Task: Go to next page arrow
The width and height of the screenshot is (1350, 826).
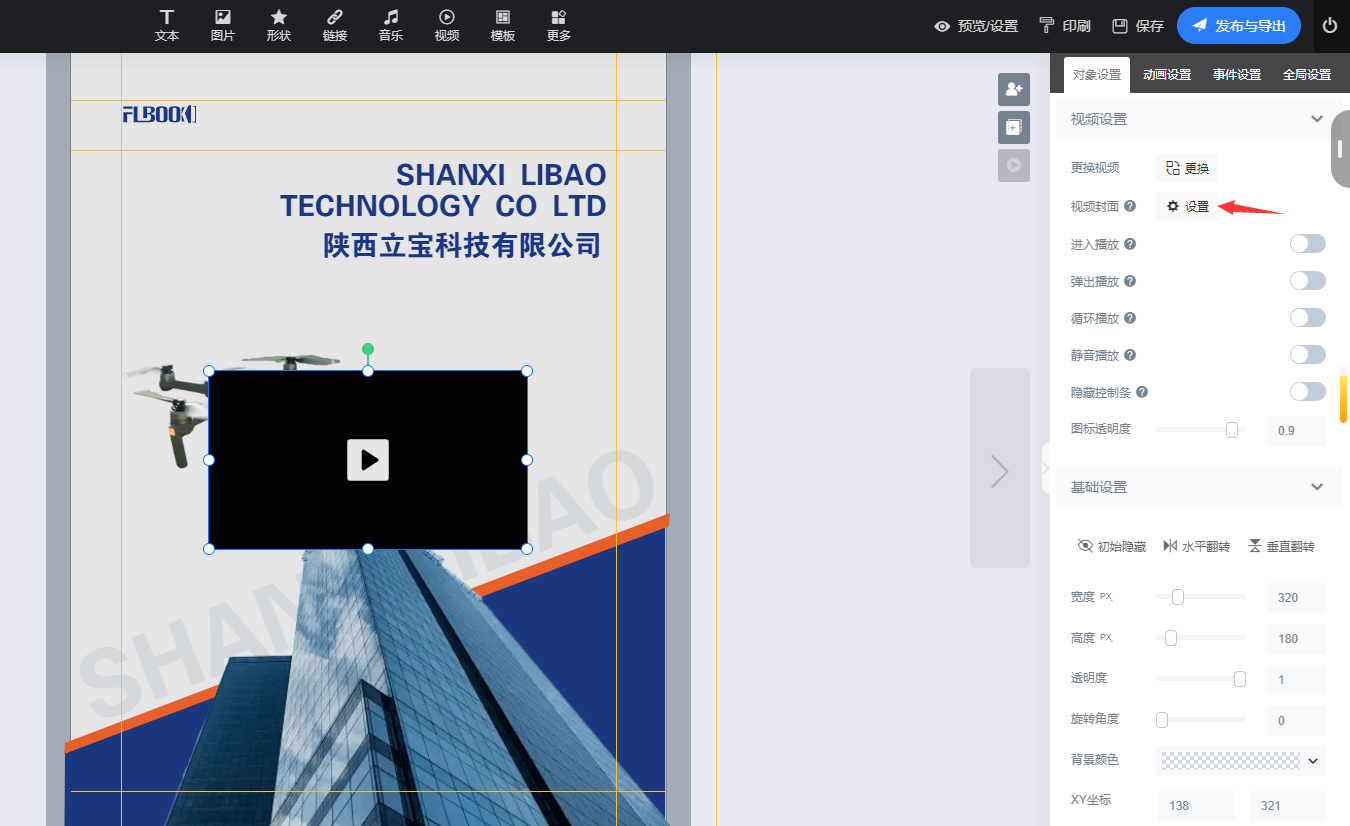Action: [1000, 468]
